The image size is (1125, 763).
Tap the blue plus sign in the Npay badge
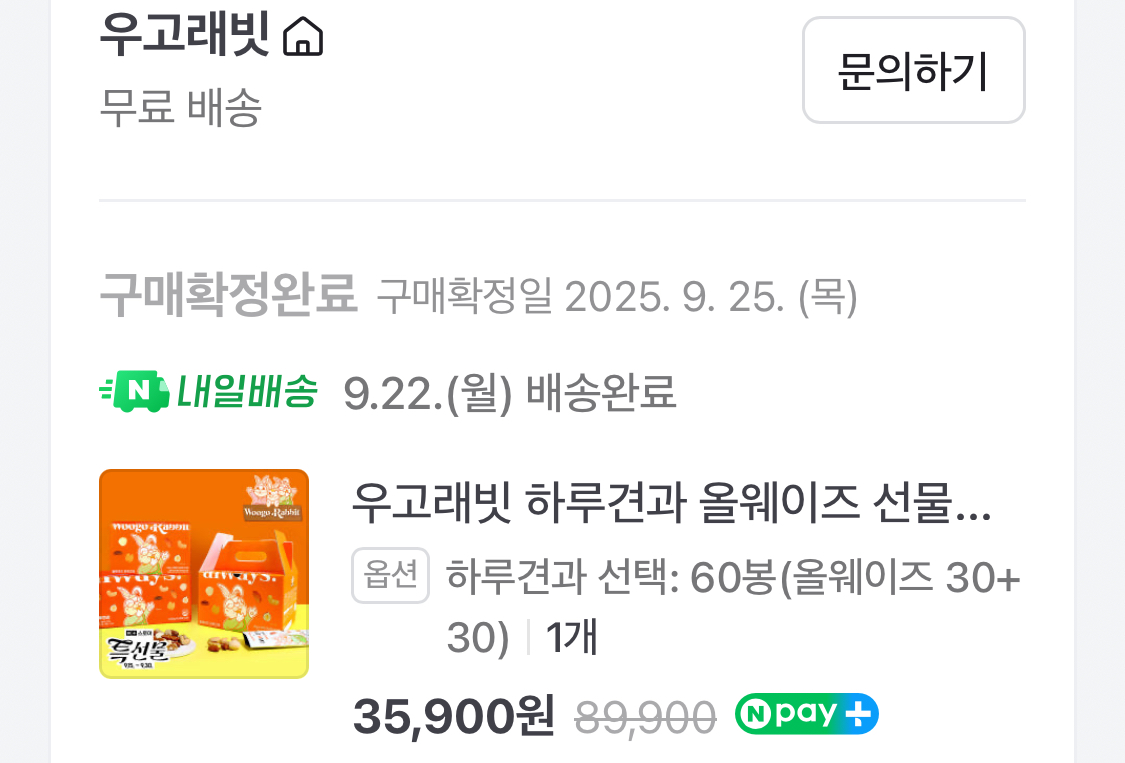tap(858, 714)
